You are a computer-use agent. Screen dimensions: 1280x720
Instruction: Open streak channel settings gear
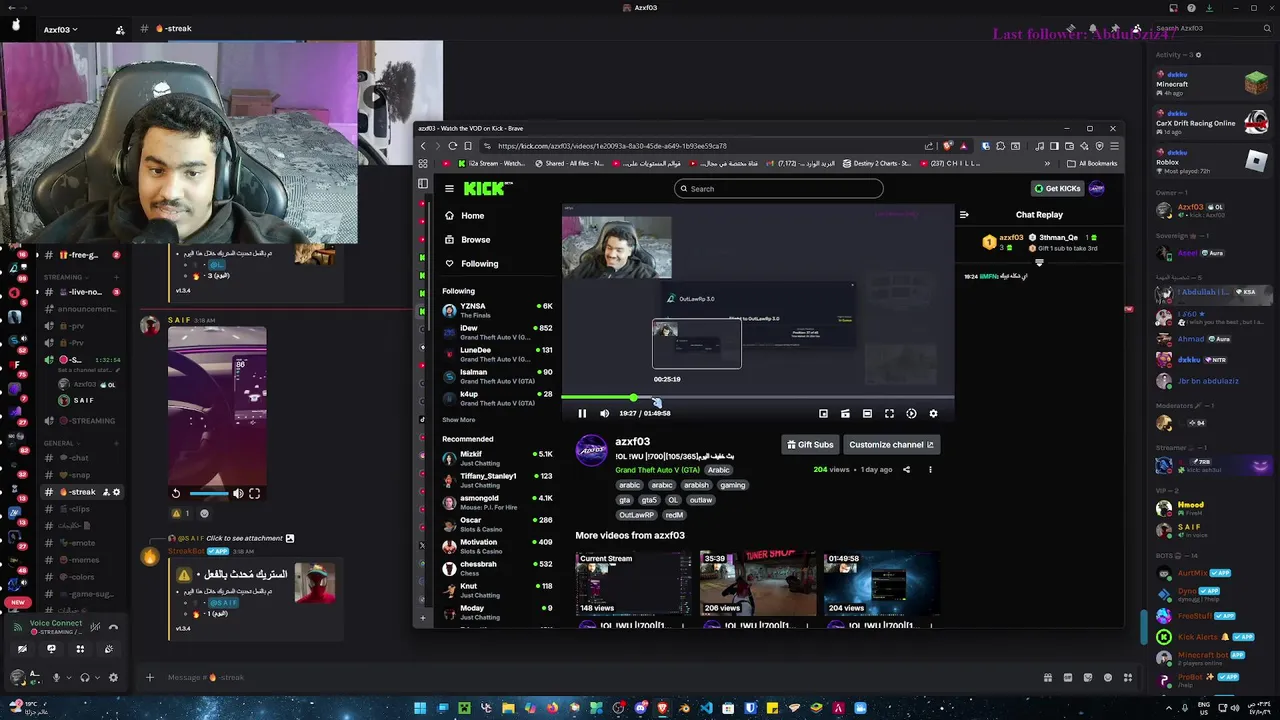[116, 492]
